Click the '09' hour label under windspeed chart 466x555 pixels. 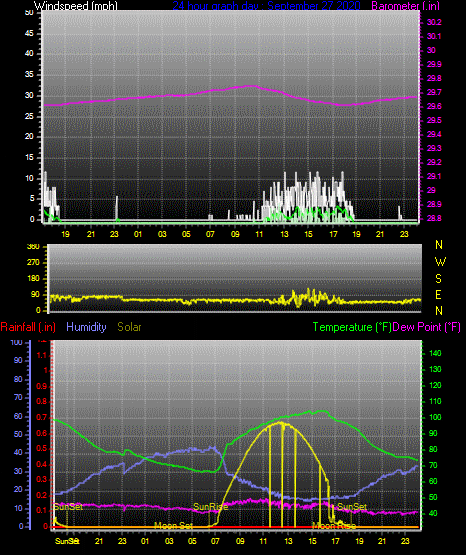tap(235, 234)
